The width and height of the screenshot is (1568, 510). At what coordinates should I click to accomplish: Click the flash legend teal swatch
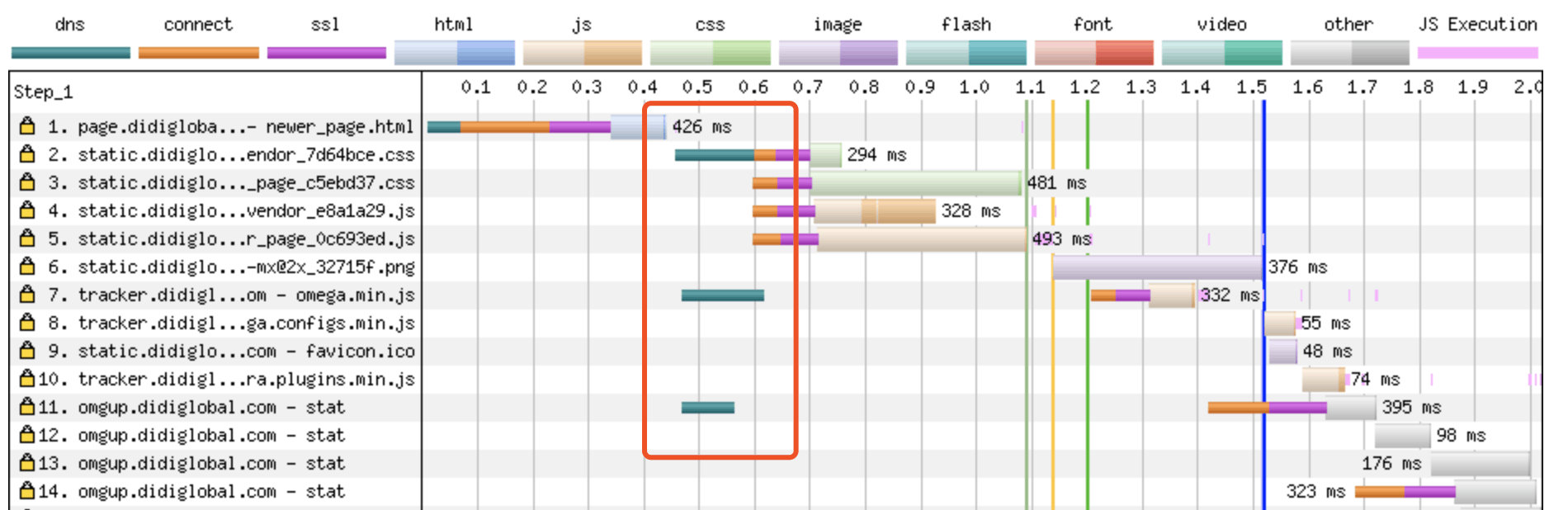966,53
